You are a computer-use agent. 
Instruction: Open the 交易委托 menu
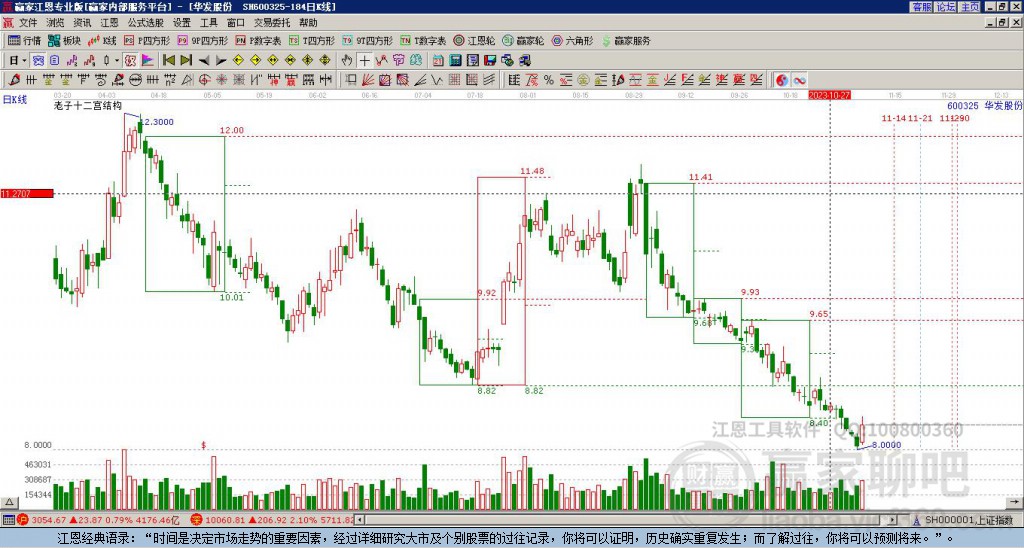[x=272, y=23]
